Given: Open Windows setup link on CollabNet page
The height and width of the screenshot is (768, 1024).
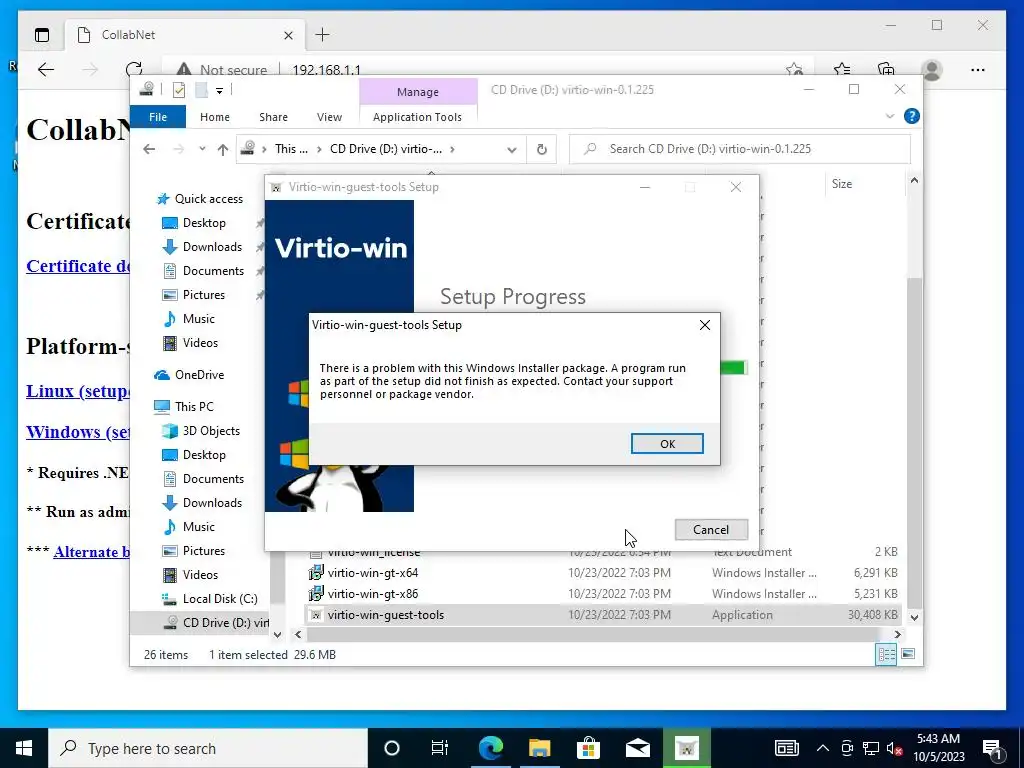Looking at the screenshot, I should 78,432.
